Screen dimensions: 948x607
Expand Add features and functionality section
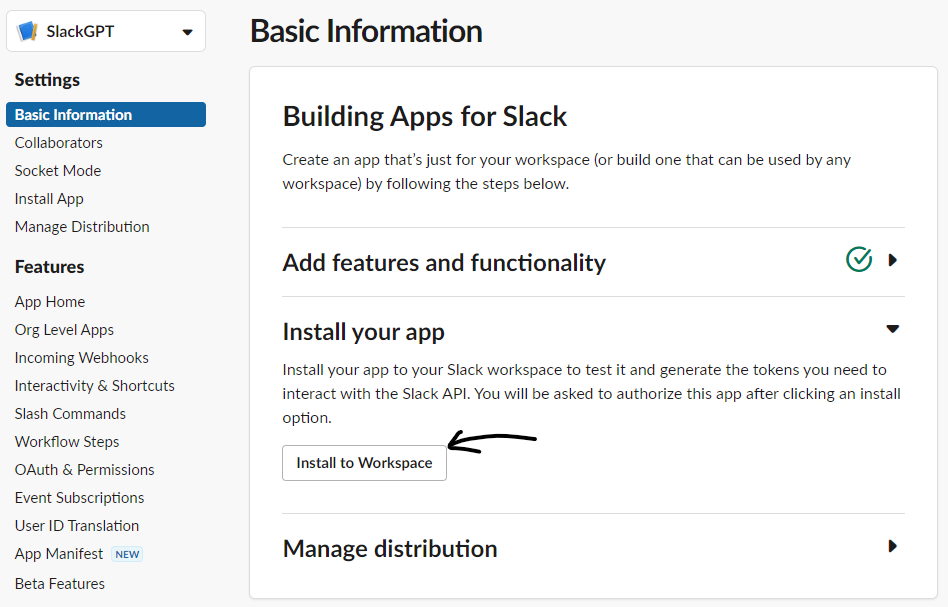pyautogui.click(x=893, y=260)
